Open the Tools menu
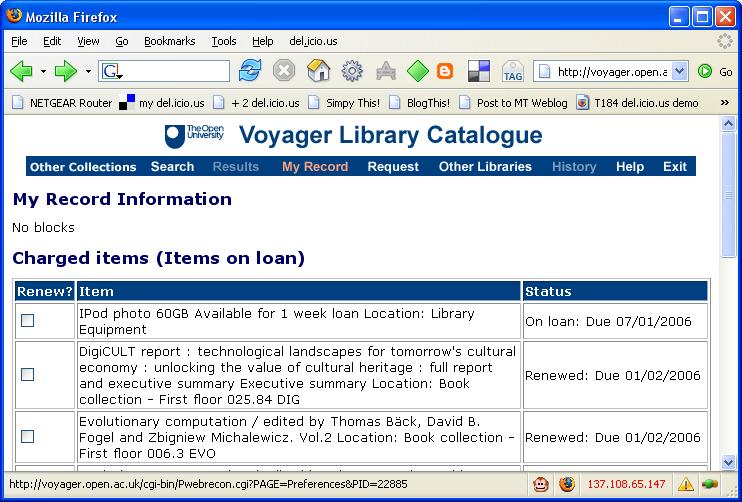The width and height of the screenshot is (742, 502). point(223,42)
